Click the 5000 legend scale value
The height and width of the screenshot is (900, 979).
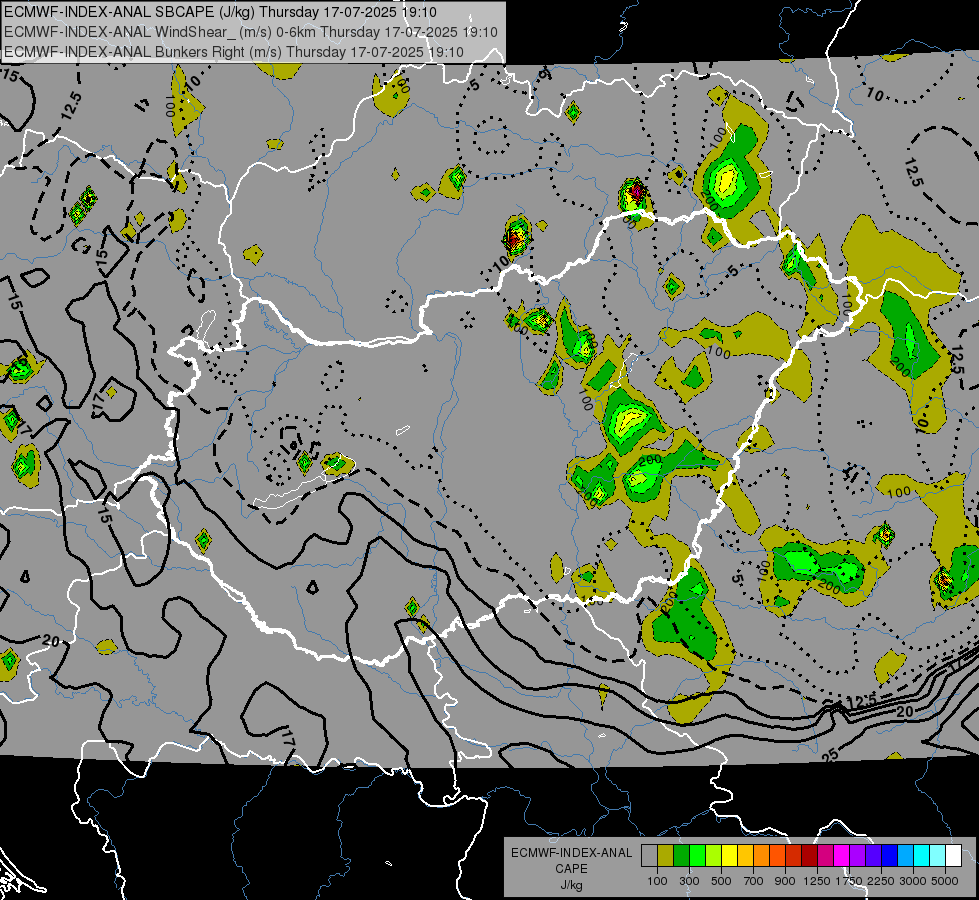point(945,881)
